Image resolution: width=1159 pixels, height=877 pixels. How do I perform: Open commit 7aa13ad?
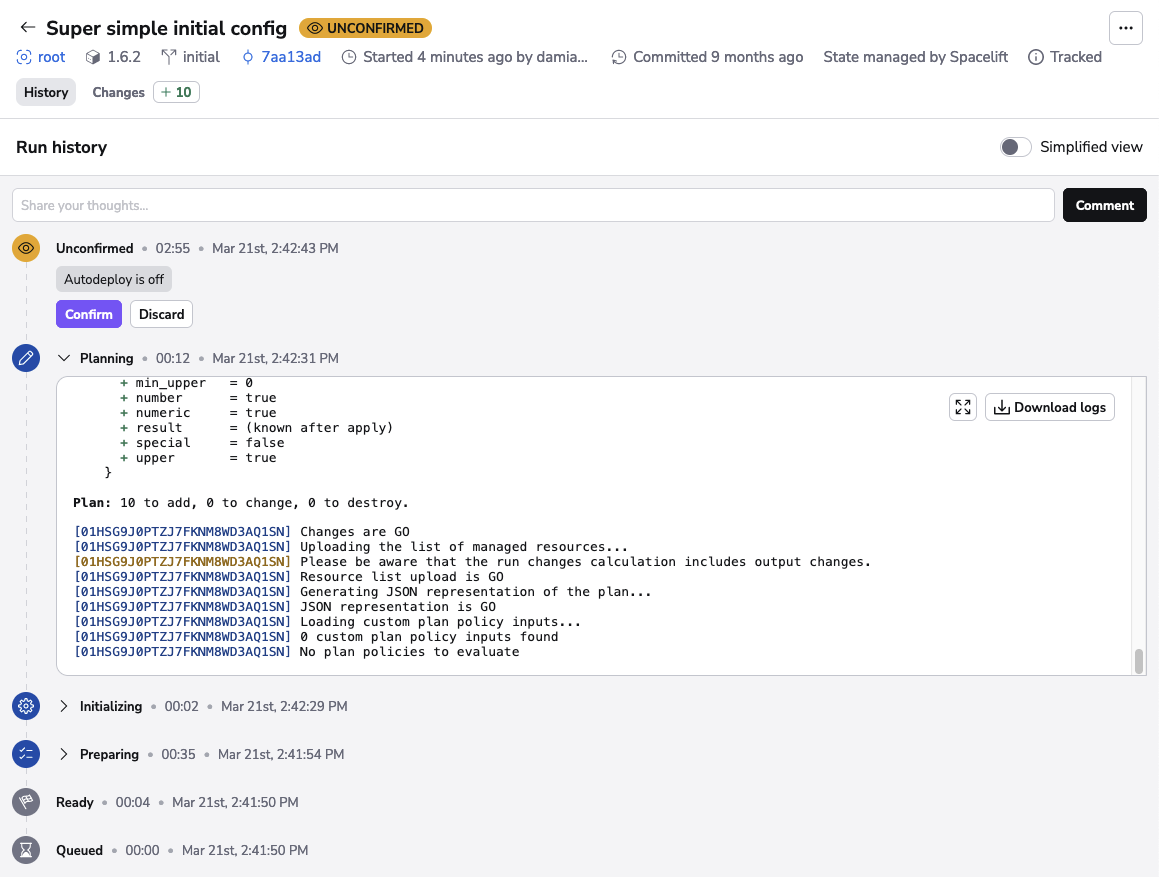pyautogui.click(x=290, y=57)
